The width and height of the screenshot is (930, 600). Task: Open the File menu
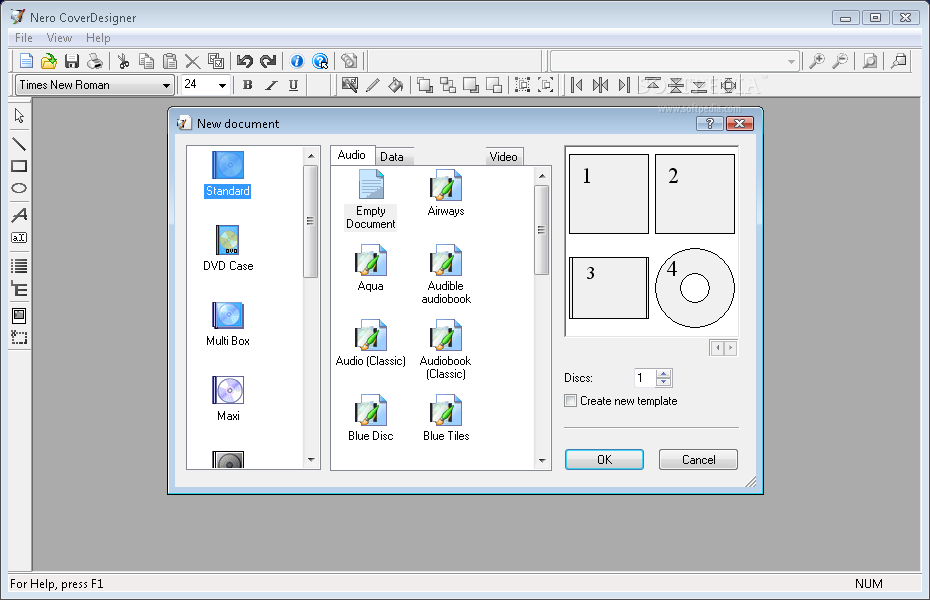24,38
